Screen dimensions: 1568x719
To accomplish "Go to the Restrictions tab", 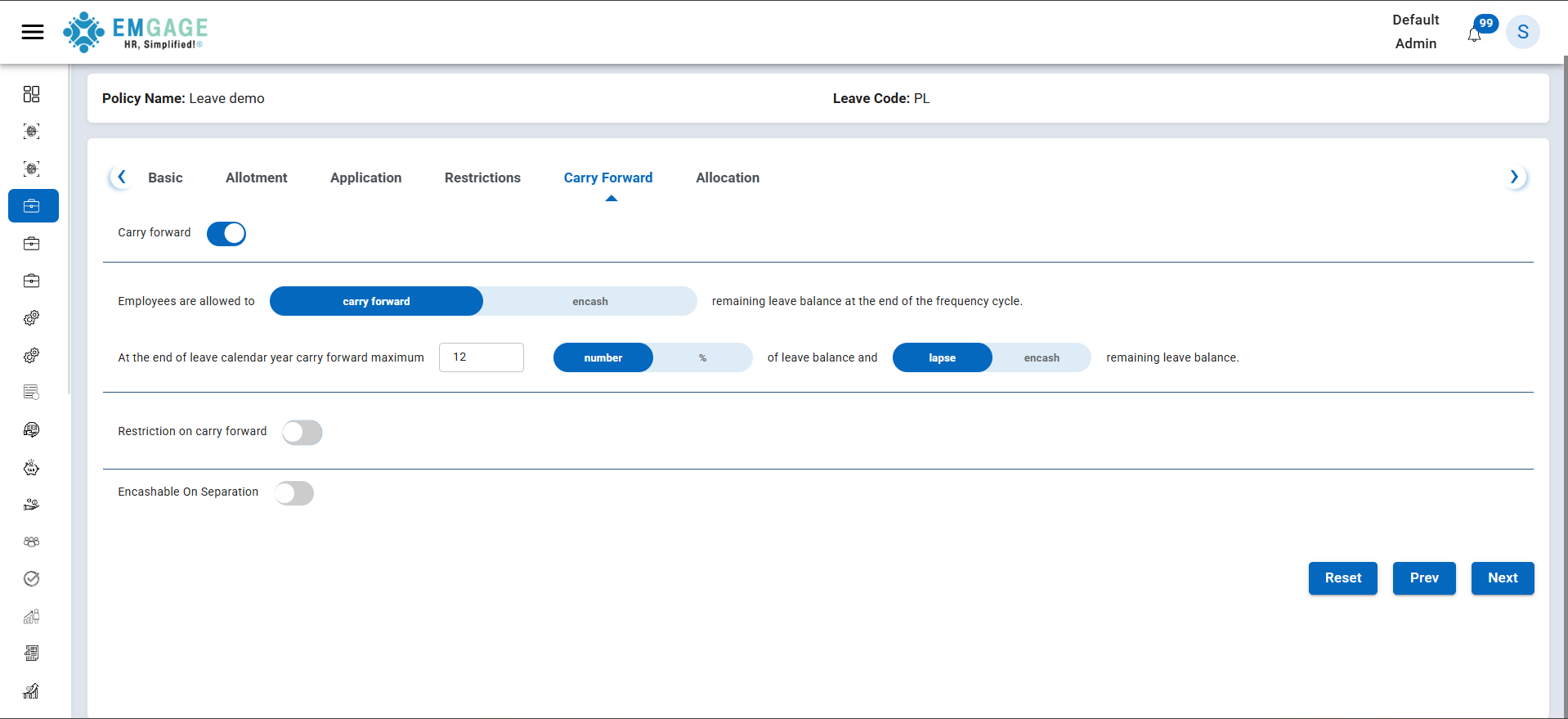I will click(482, 178).
